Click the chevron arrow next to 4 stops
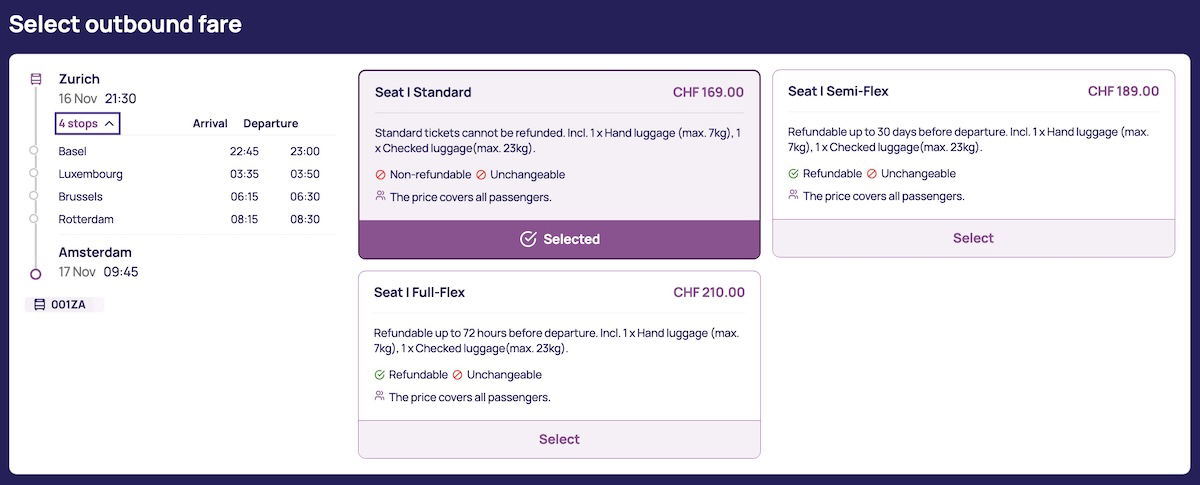Screen dimensions: 1200x485 click(110, 124)
